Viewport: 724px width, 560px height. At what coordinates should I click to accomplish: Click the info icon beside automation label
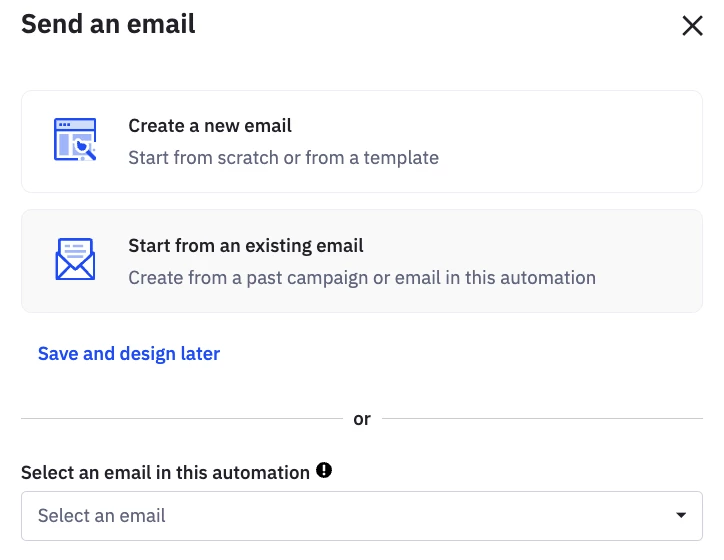pos(324,470)
